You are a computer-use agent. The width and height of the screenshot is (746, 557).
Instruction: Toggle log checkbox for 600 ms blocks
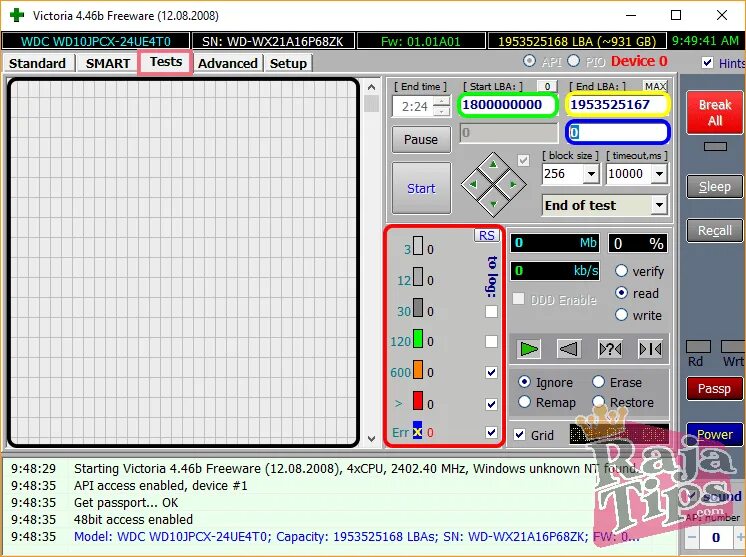pos(491,372)
